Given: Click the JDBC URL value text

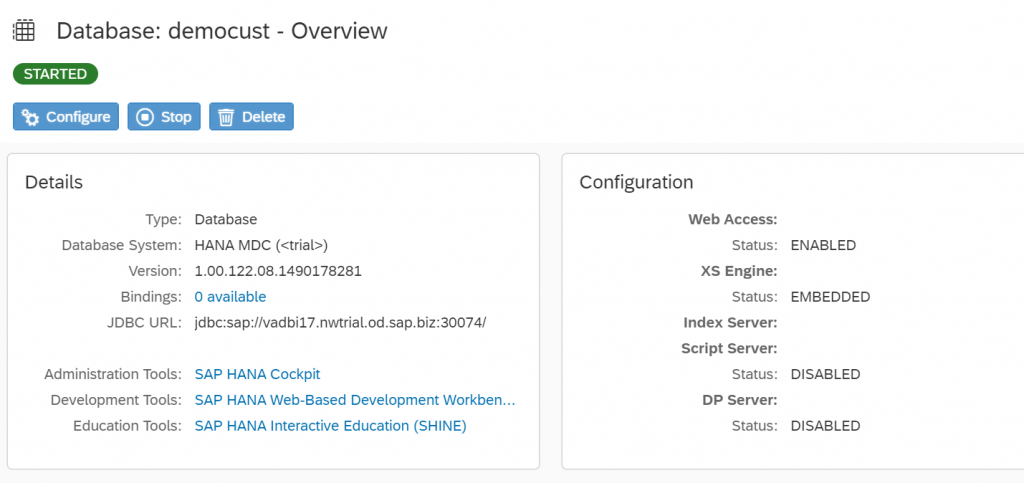Looking at the screenshot, I should coord(340,323).
